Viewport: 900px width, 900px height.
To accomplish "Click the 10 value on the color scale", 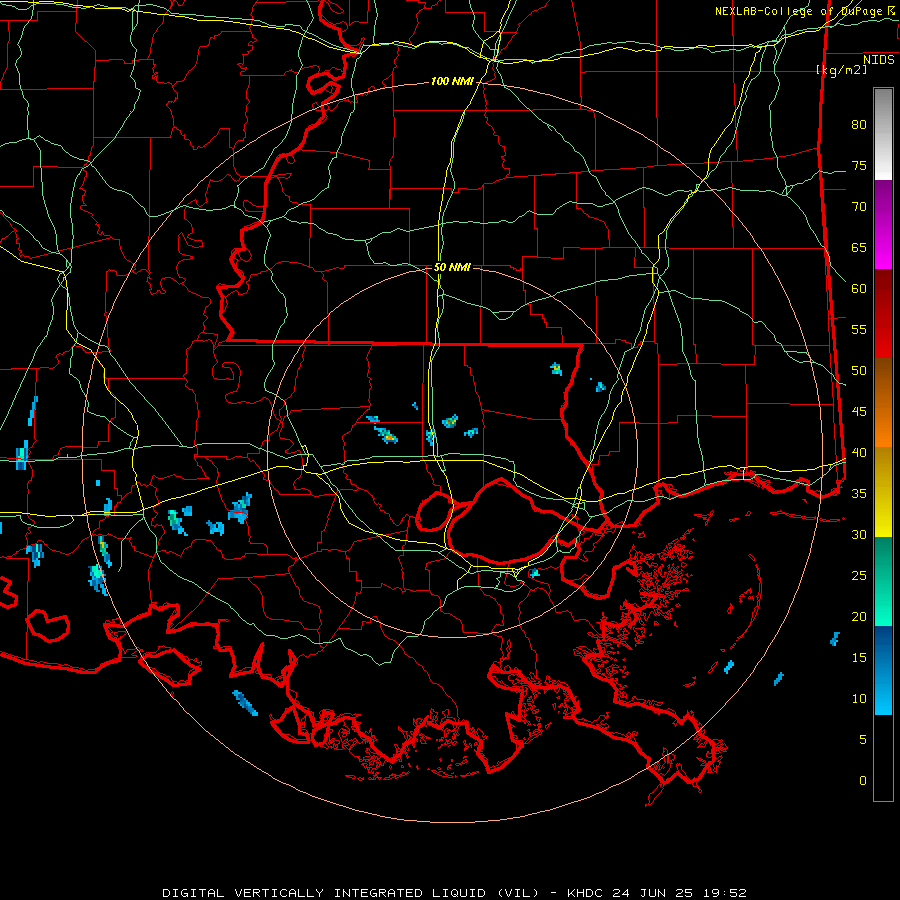I will pyautogui.click(x=859, y=699).
